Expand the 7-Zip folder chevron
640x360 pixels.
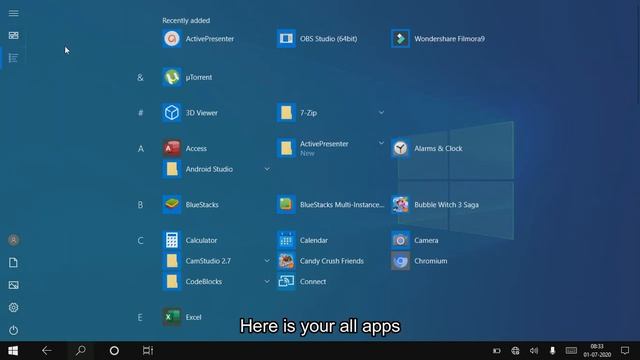tap(381, 112)
